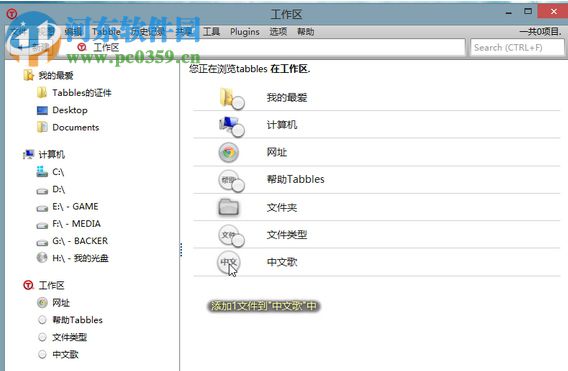Click the 中文歌 tabble icon in the main list

(x=229, y=262)
